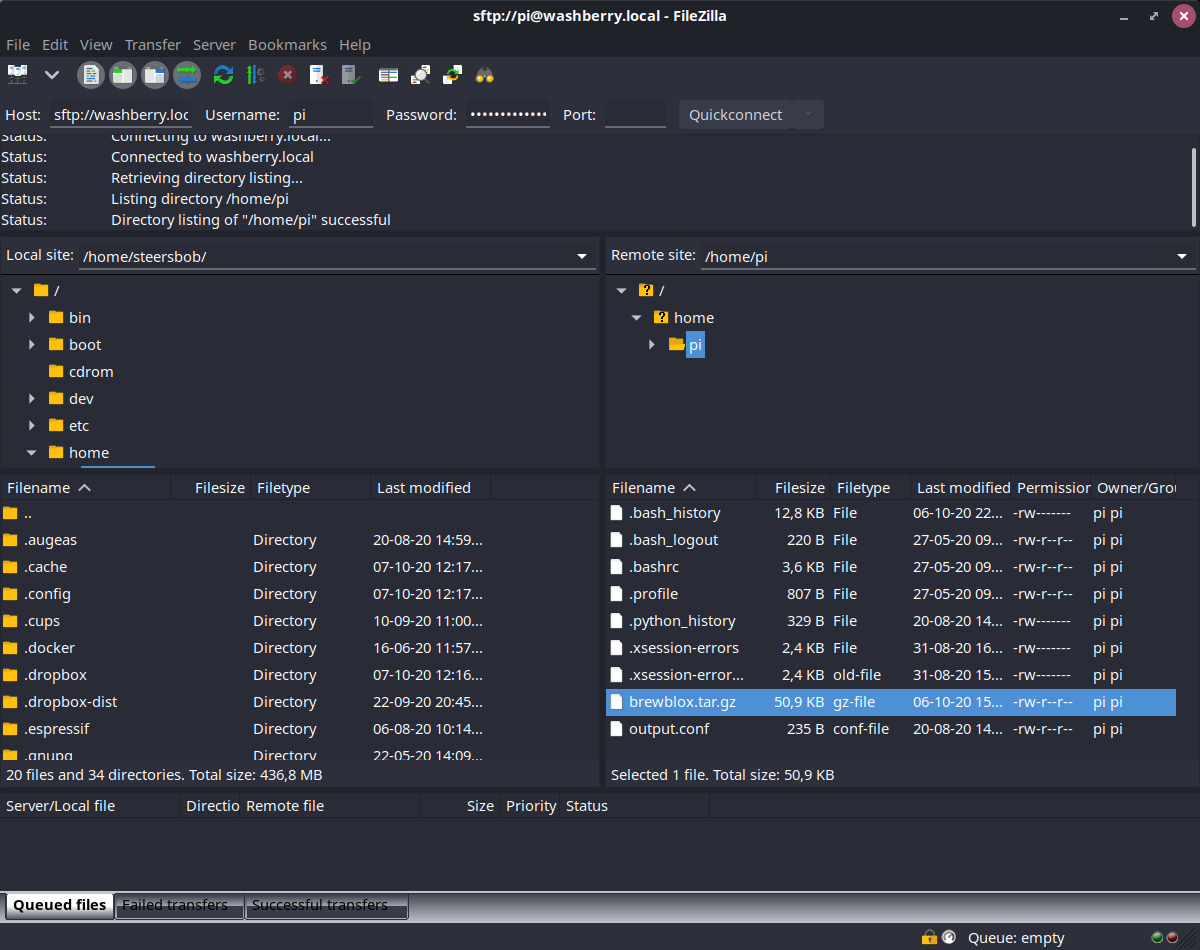Expand the bin folder in local tree
The image size is (1200, 950).
[x=32, y=317]
